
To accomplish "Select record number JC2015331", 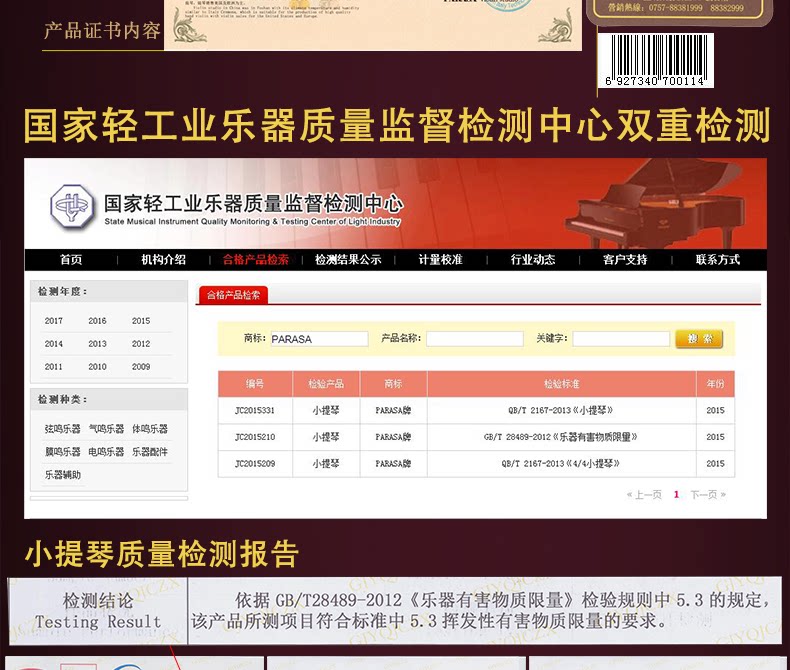I will point(255,411).
